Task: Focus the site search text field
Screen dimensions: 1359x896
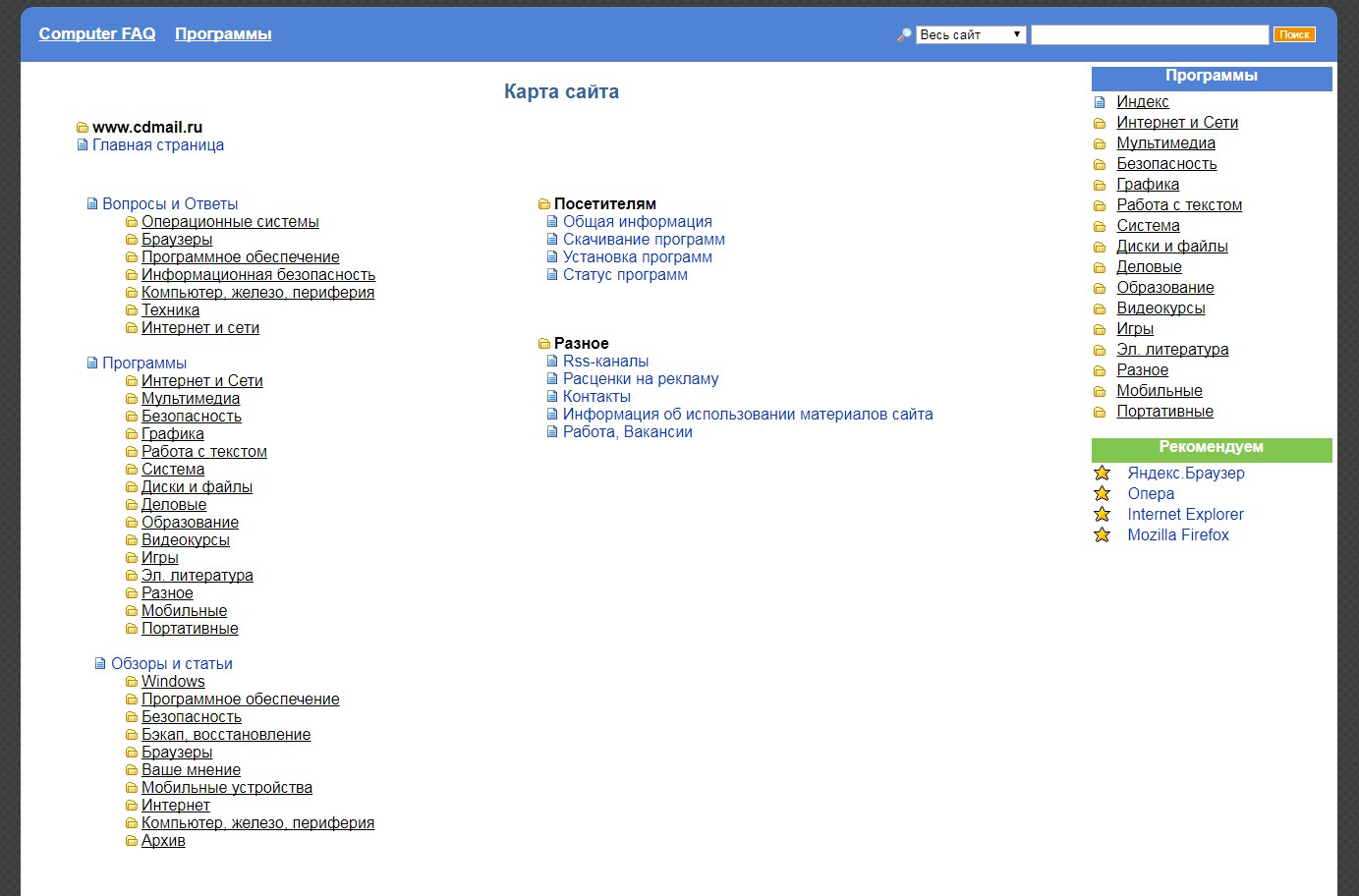Action: [x=1150, y=34]
